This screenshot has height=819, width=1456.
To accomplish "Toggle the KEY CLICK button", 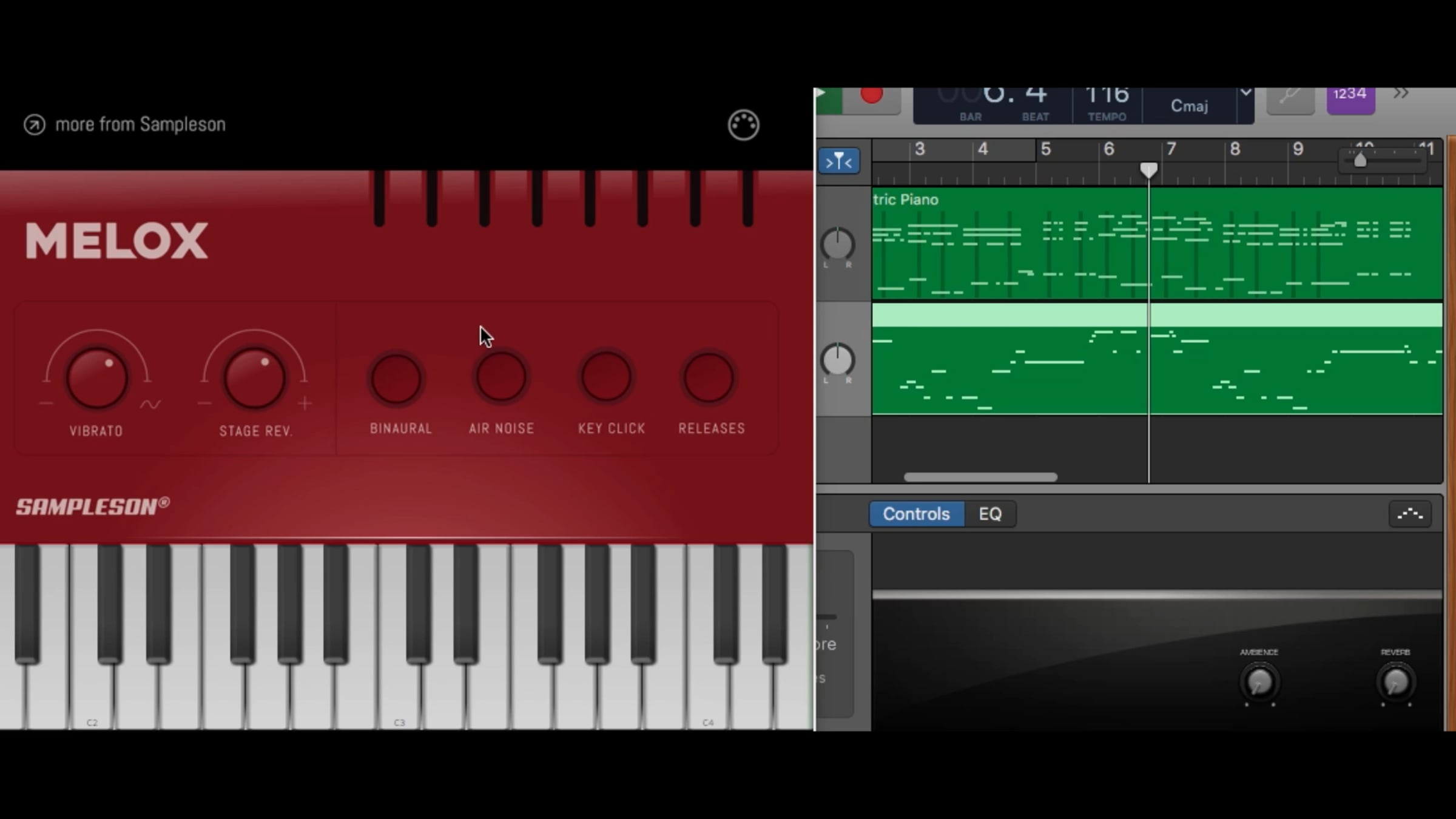I will click(x=606, y=378).
